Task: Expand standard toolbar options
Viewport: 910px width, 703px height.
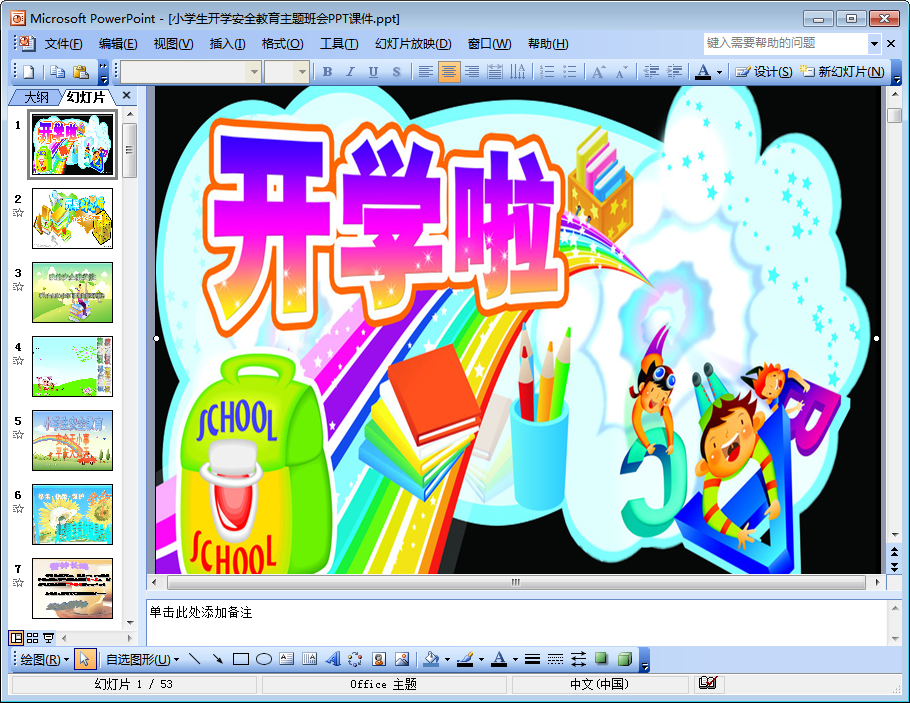Action: click(103, 72)
